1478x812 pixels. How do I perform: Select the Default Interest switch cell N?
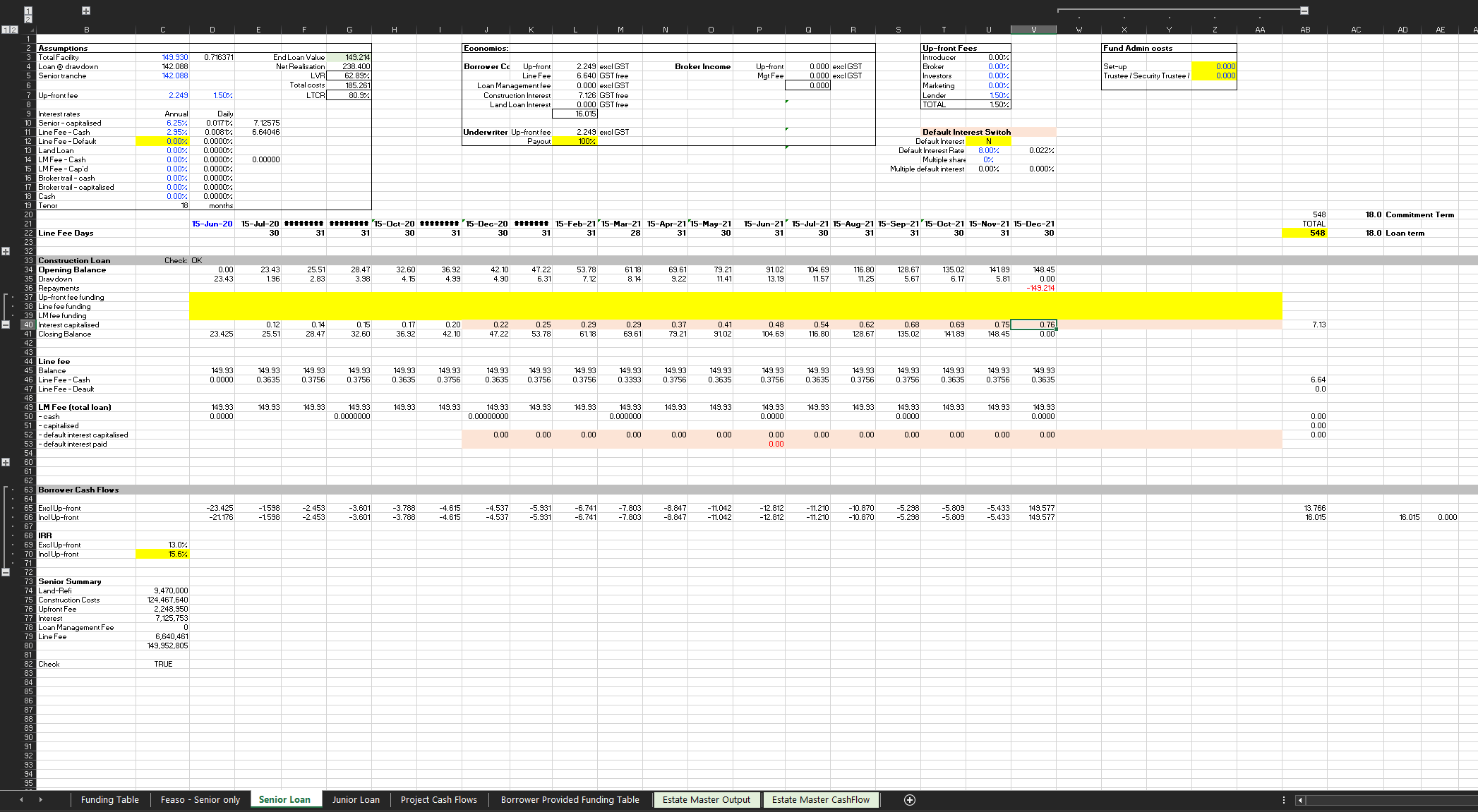pyautogui.click(x=988, y=141)
